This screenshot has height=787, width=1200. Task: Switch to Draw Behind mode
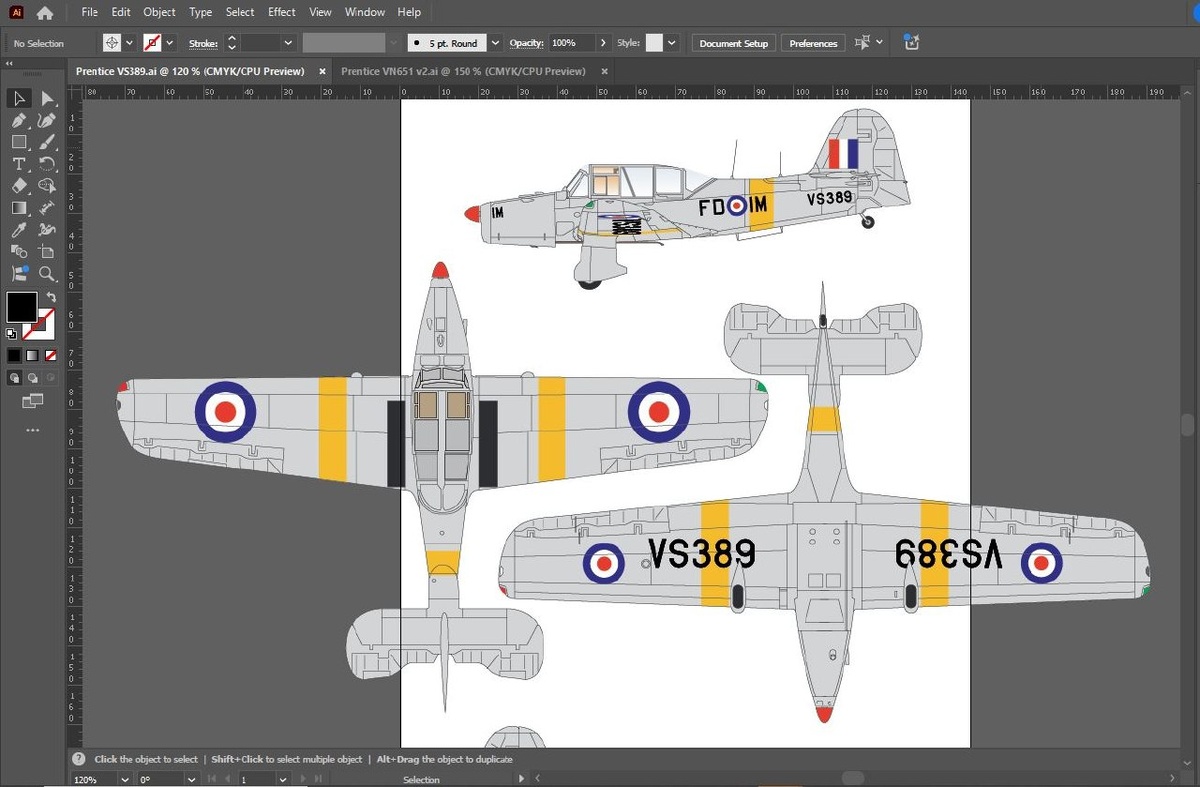[x=32, y=378]
